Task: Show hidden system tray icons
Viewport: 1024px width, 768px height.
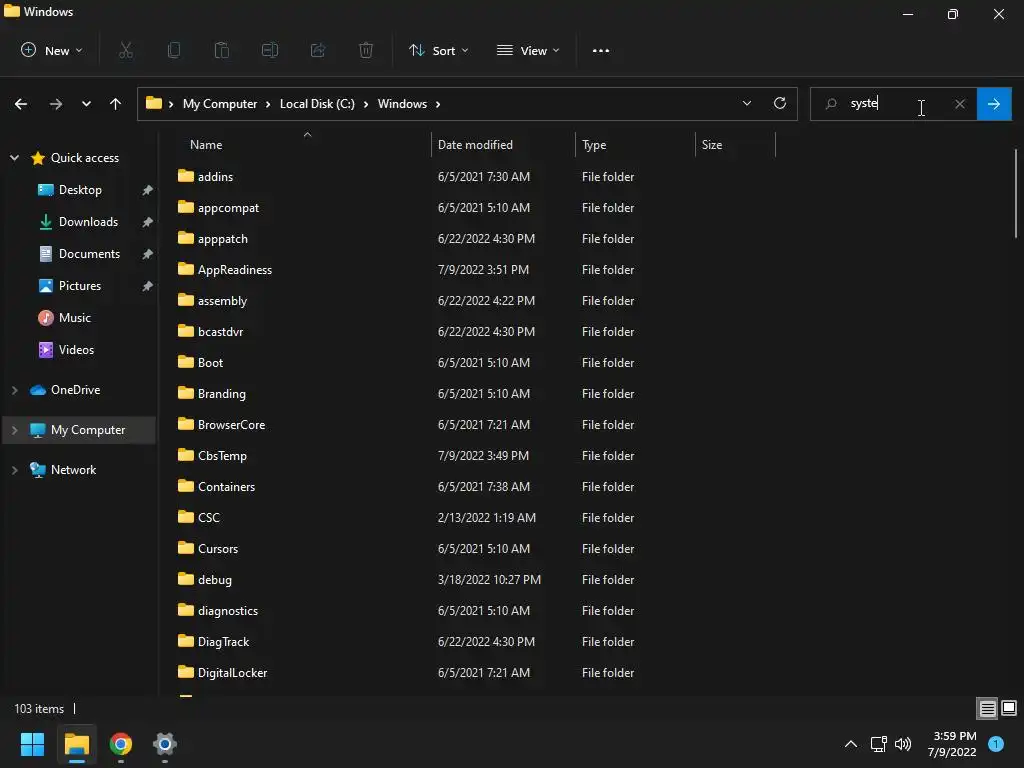Action: pyautogui.click(x=851, y=744)
